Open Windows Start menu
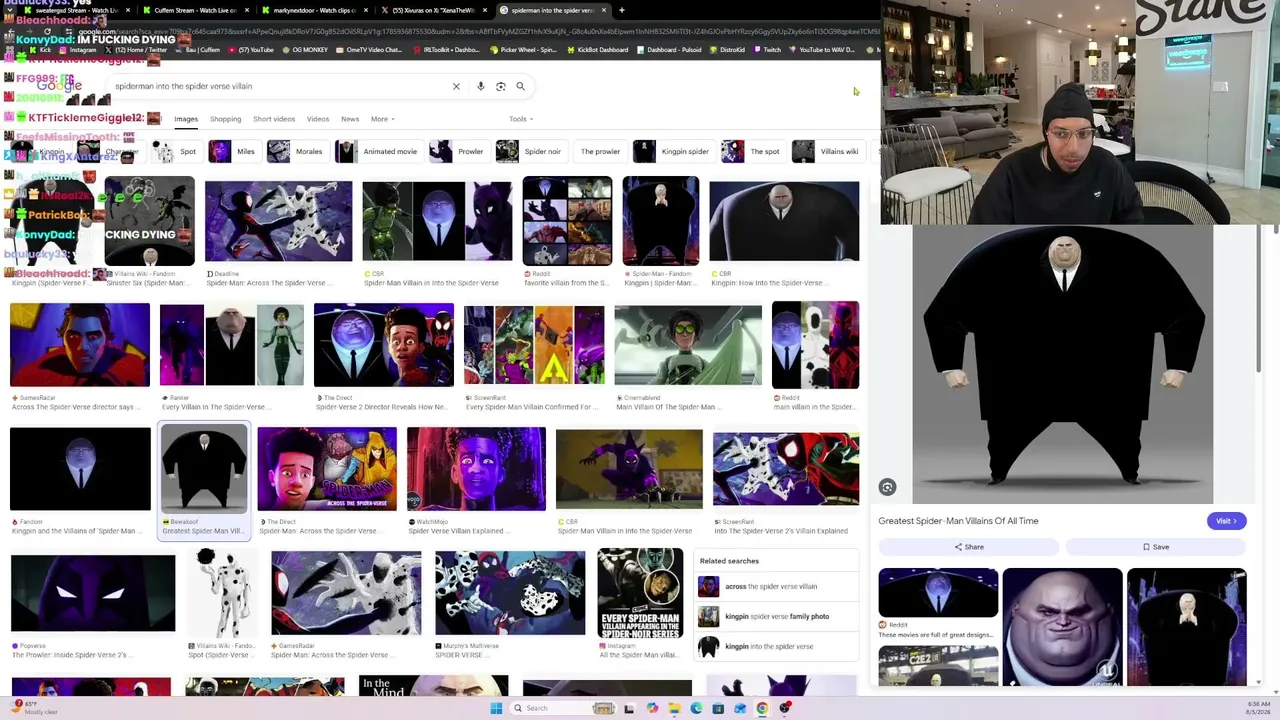The height and width of the screenshot is (720, 1280). (496, 708)
